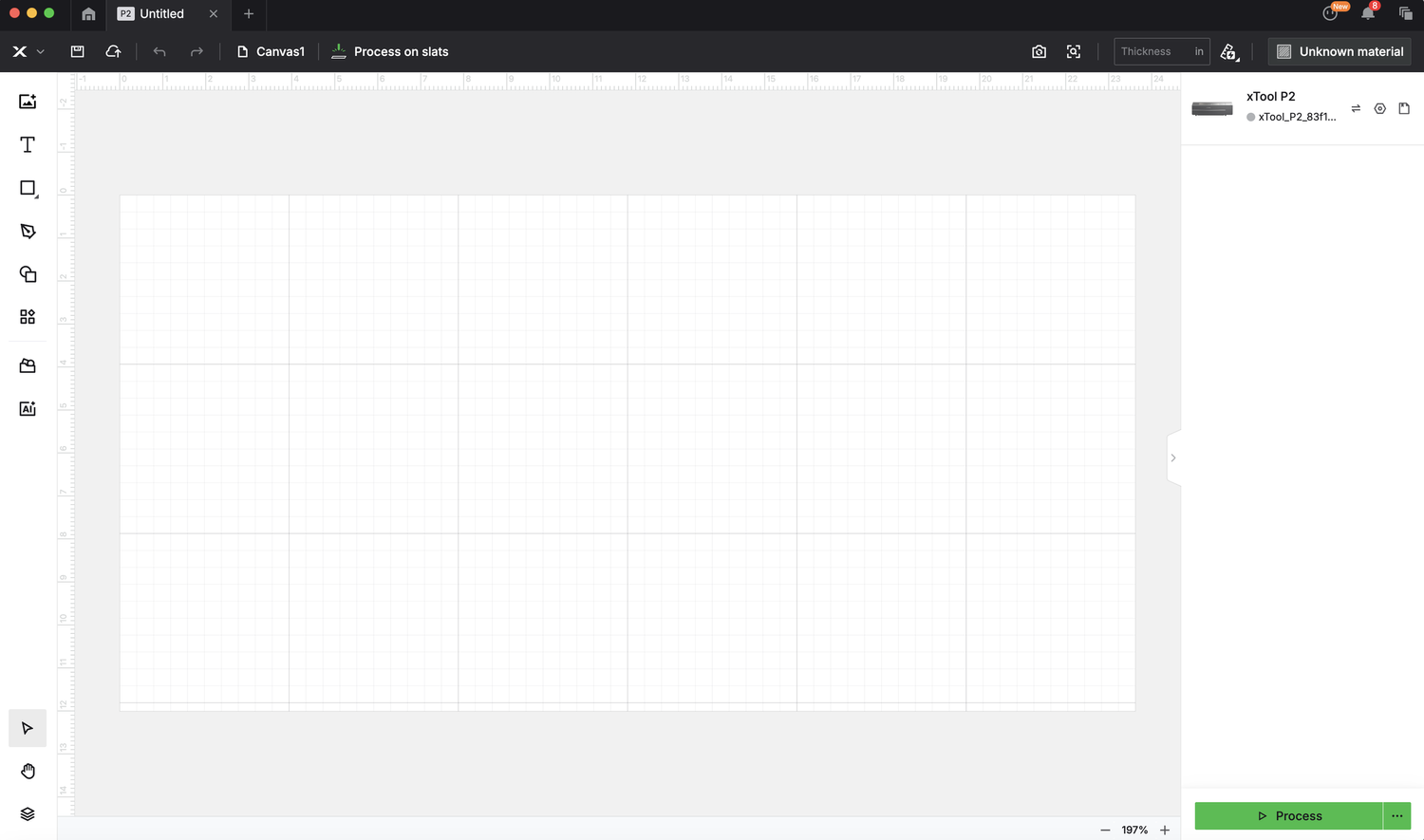
Task: Click the frame focus icon
Action: 1074,51
